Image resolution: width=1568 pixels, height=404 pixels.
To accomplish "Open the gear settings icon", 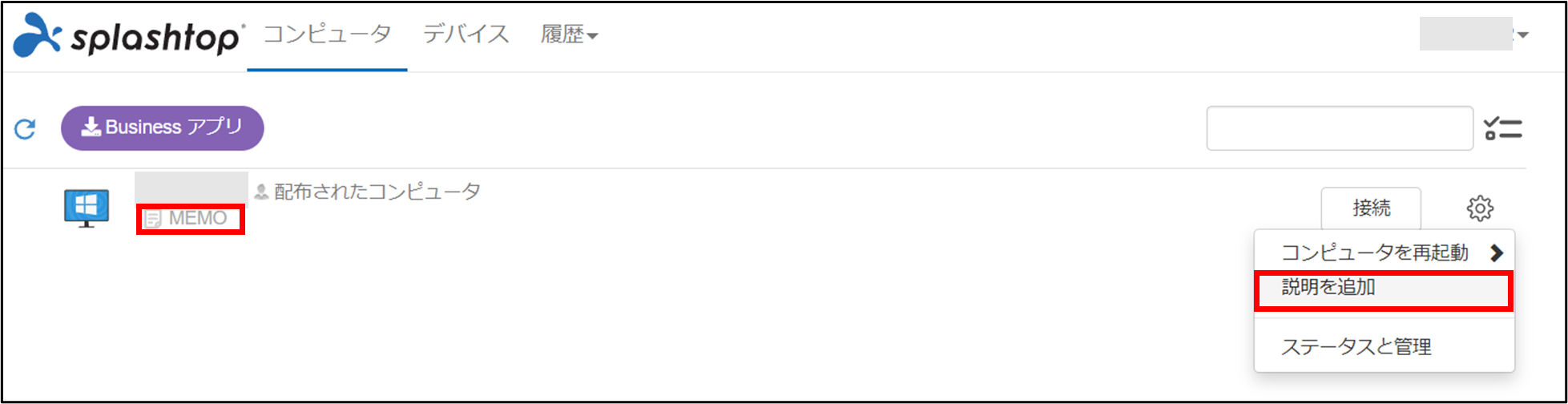I will click(1479, 208).
